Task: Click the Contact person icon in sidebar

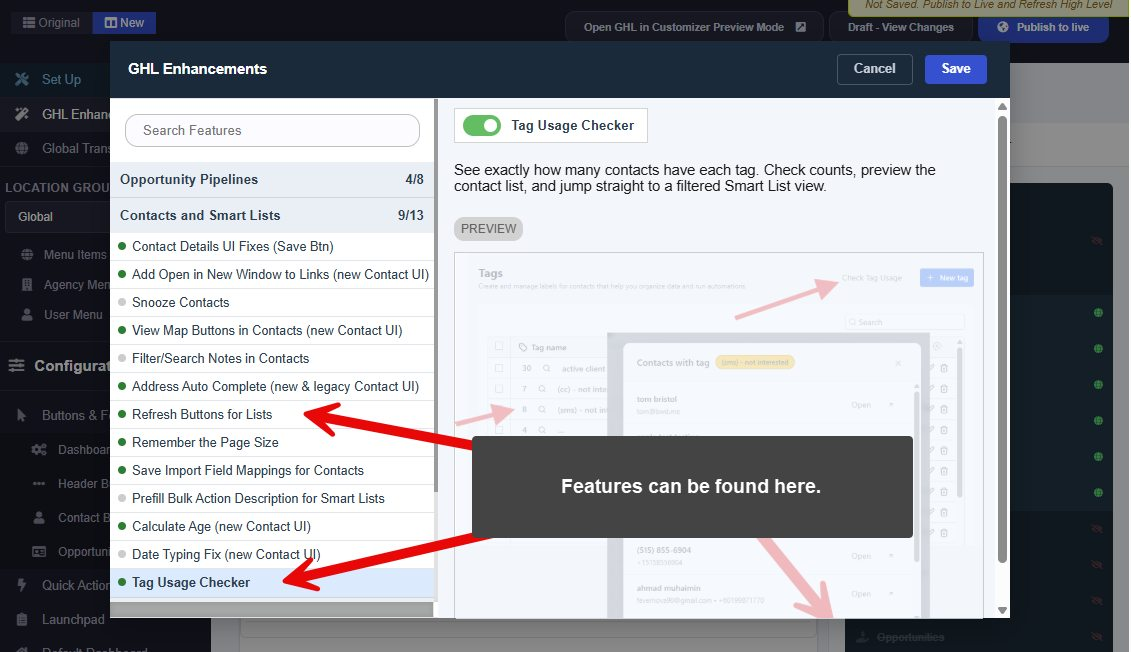Action: tap(39, 518)
